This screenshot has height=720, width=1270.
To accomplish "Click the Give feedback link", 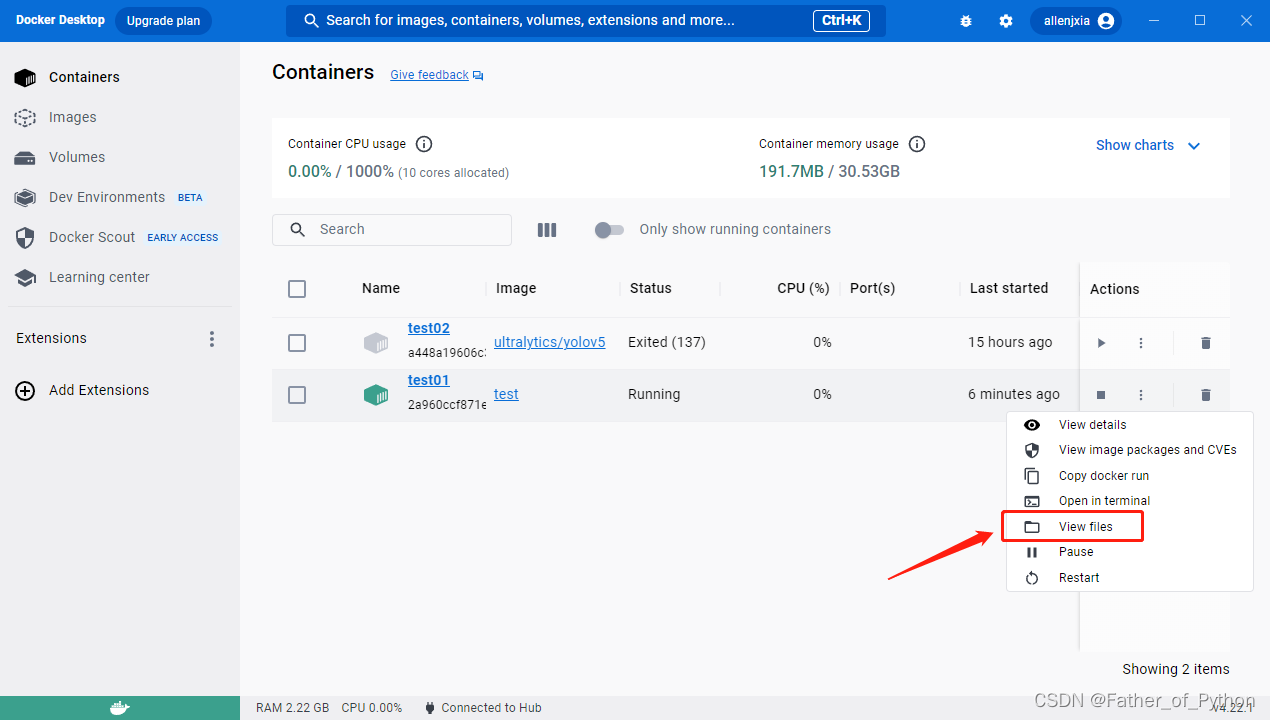I will [429, 75].
